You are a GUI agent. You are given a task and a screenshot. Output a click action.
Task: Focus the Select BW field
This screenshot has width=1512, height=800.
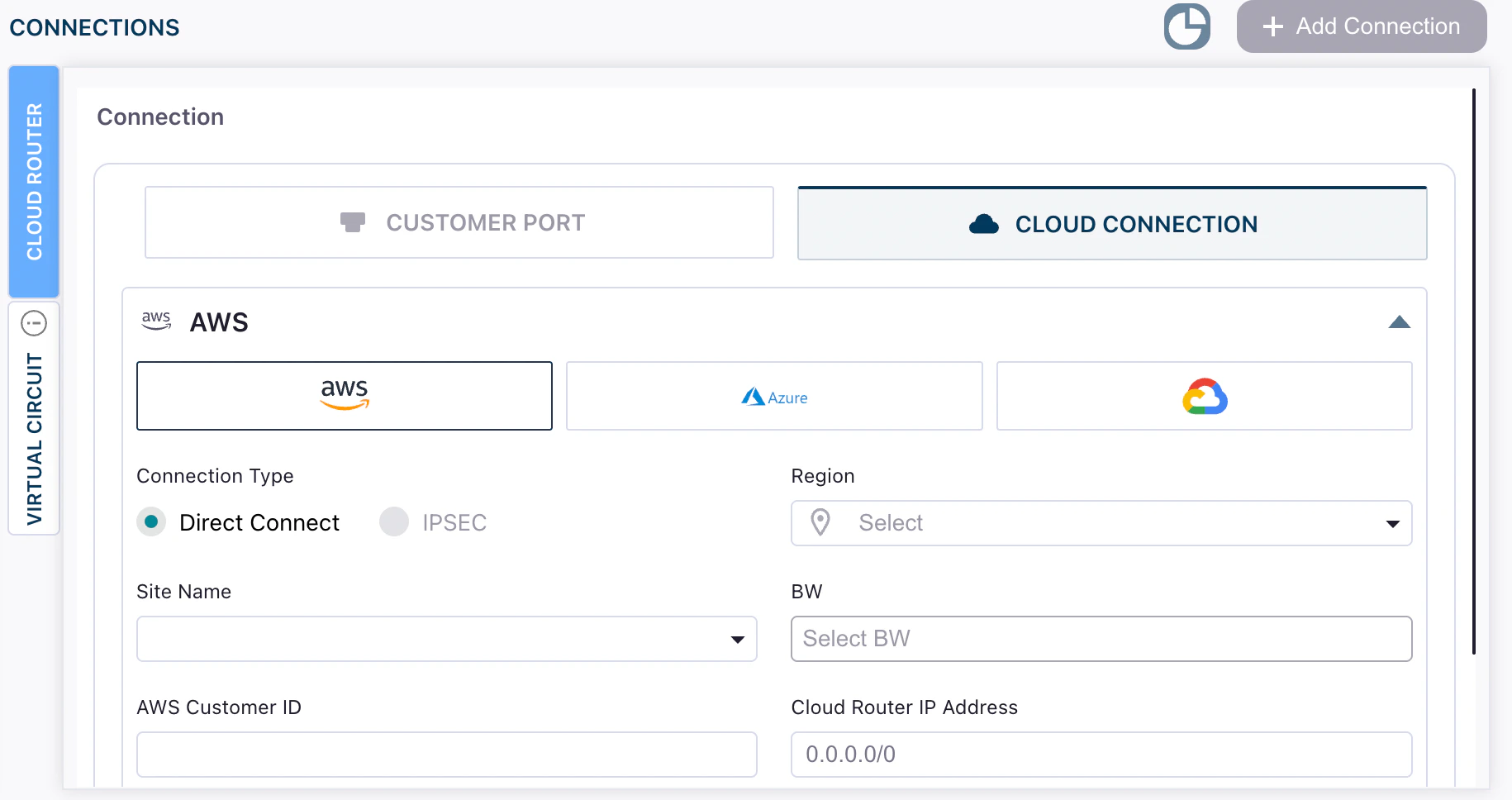[x=1101, y=639]
